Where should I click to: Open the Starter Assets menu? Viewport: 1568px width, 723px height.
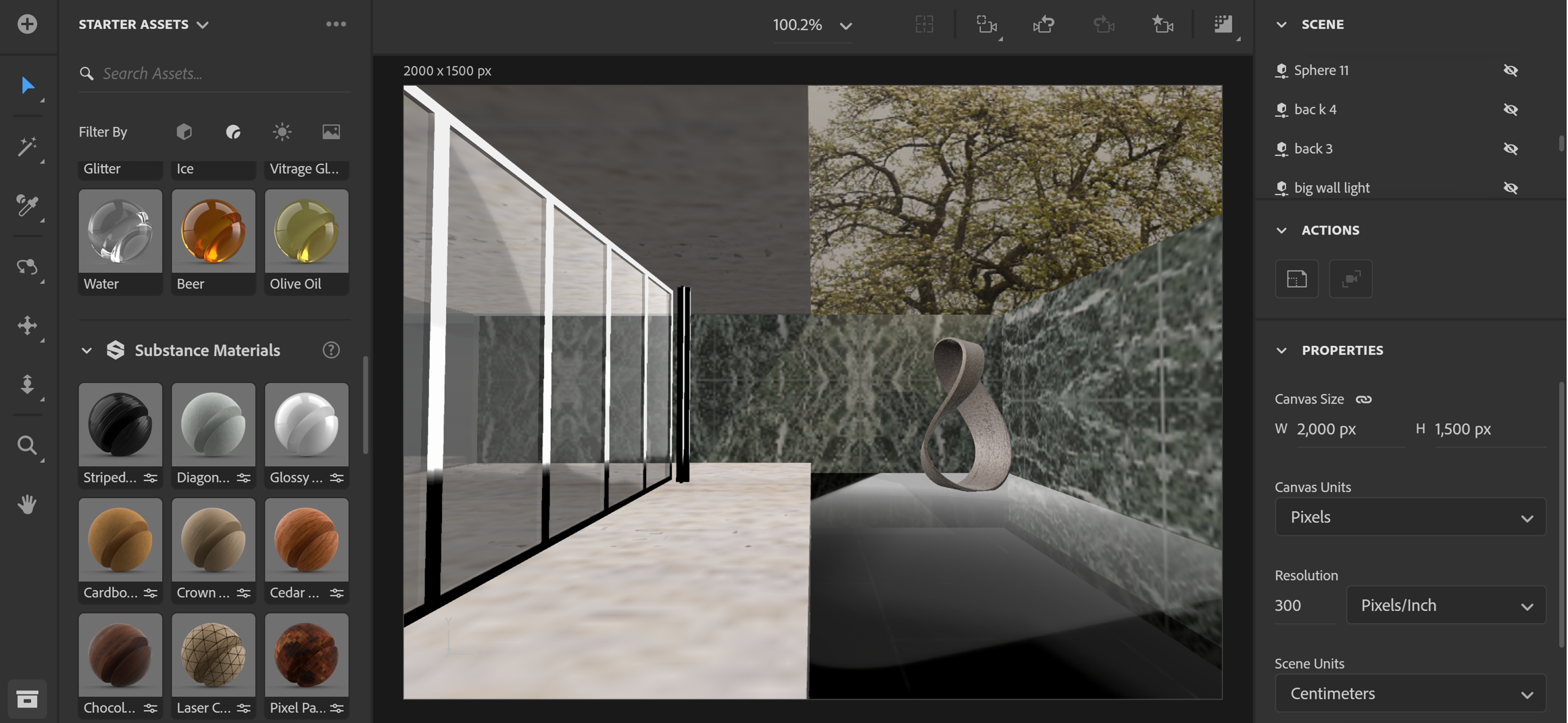(202, 24)
